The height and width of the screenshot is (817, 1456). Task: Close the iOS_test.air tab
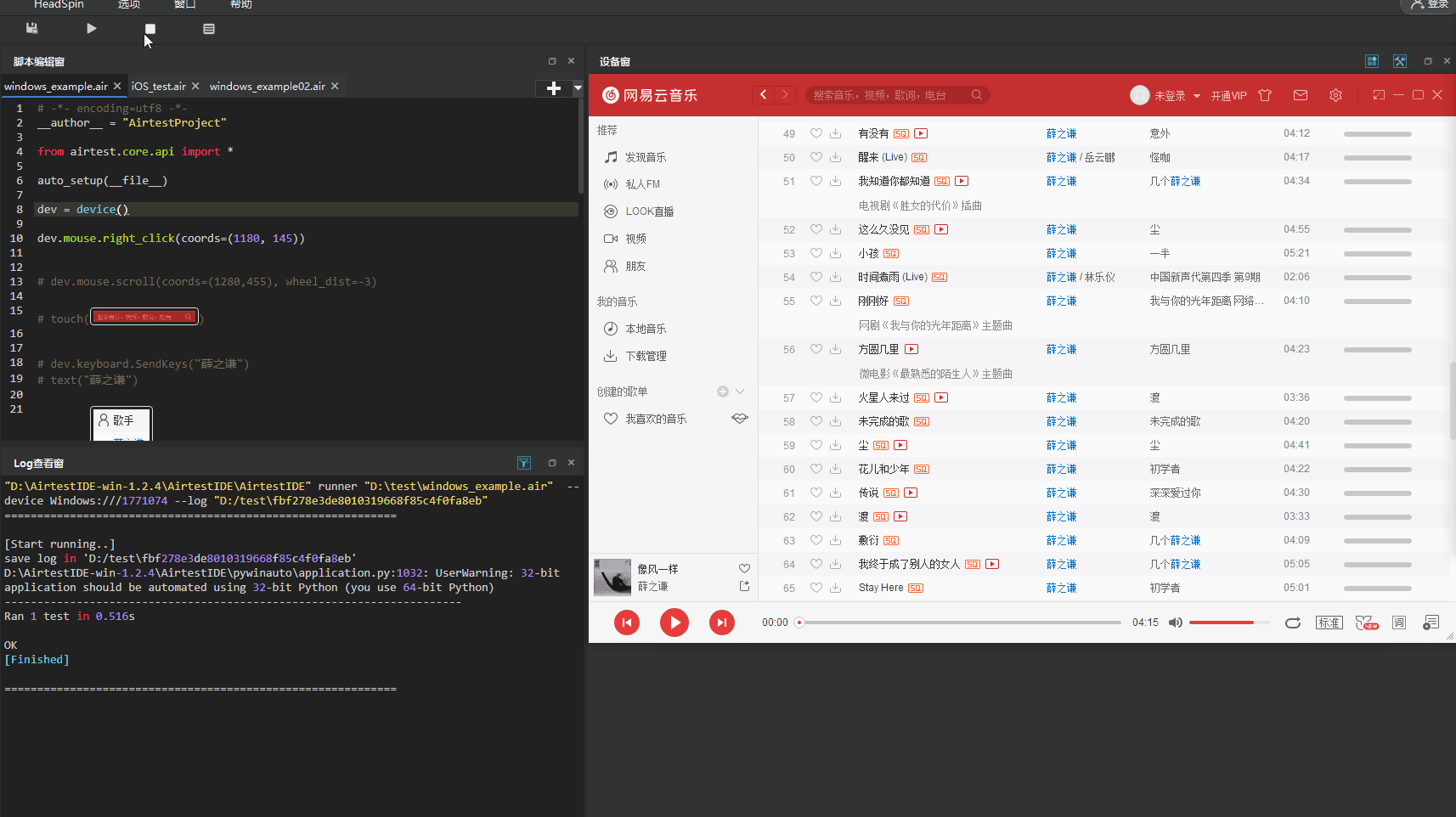(195, 86)
